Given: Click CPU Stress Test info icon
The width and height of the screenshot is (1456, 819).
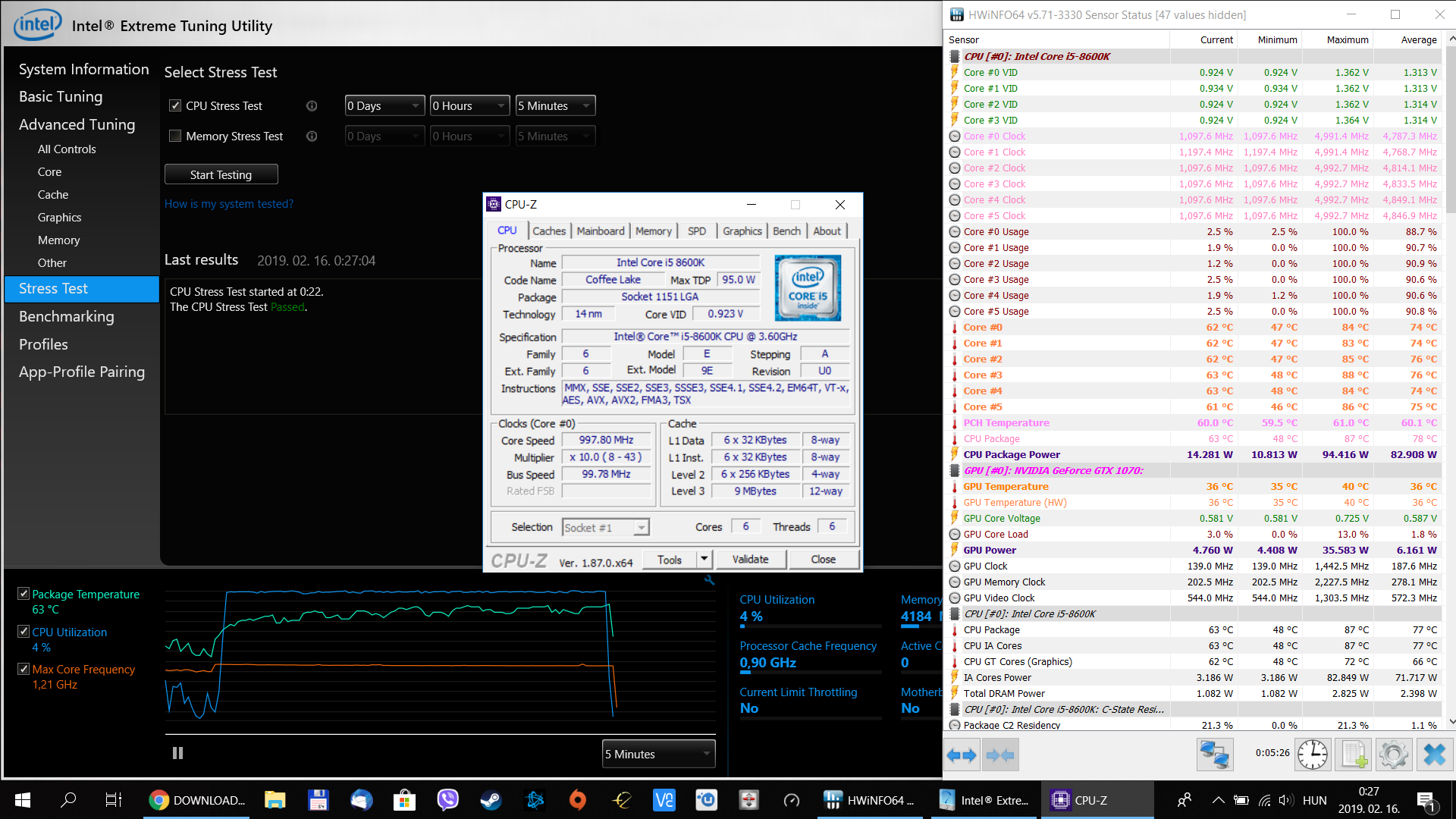Looking at the screenshot, I should click(312, 106).
